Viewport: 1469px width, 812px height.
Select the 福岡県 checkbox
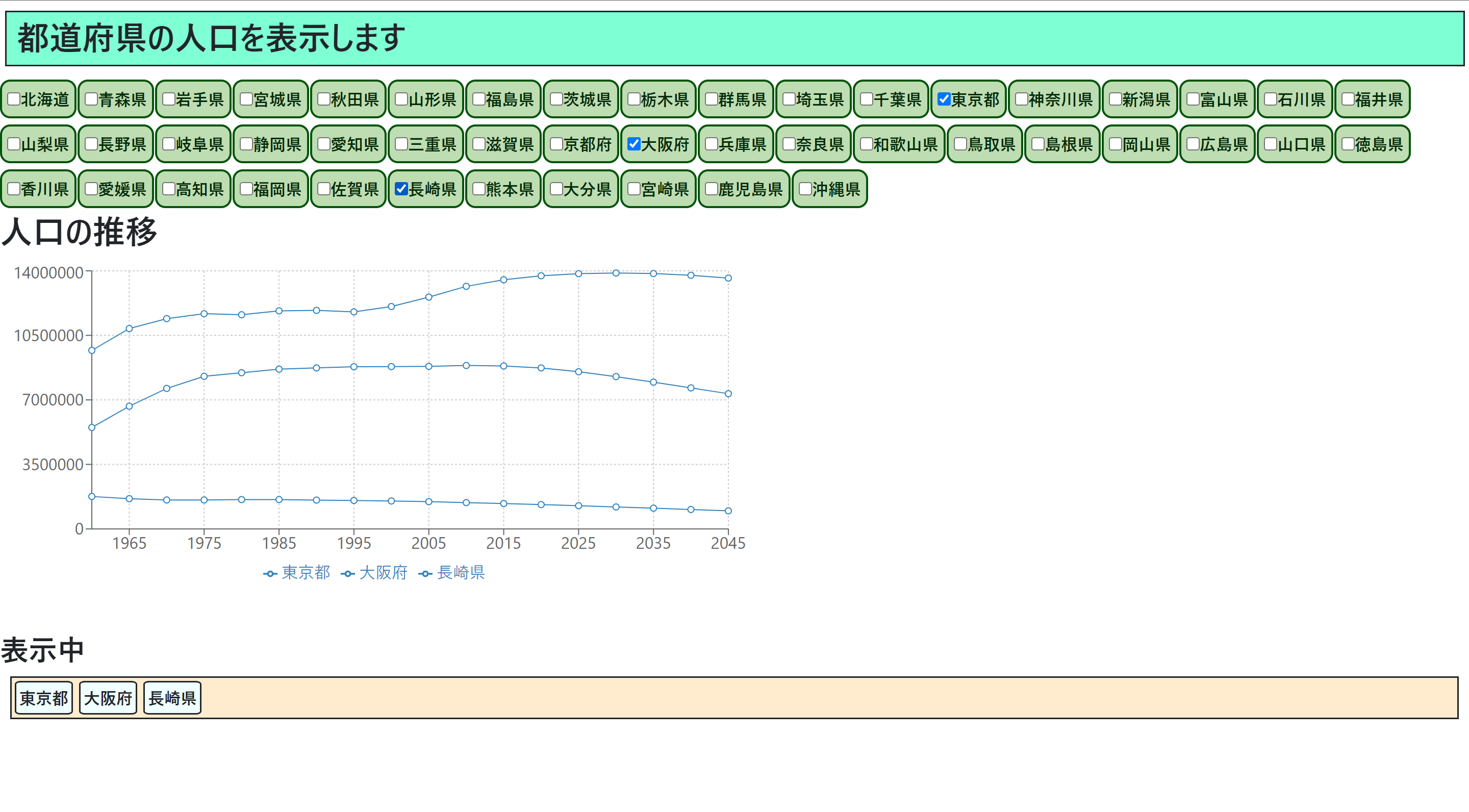click(247, 189)
